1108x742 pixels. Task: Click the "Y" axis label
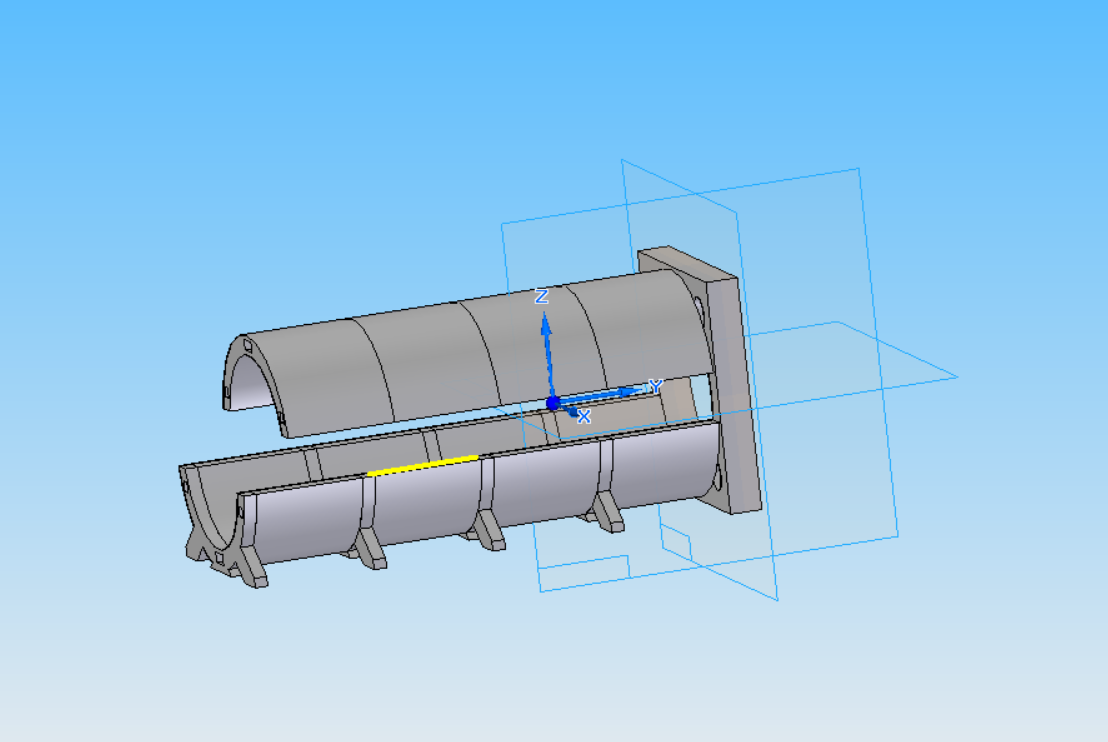click(x=656, y=386)
